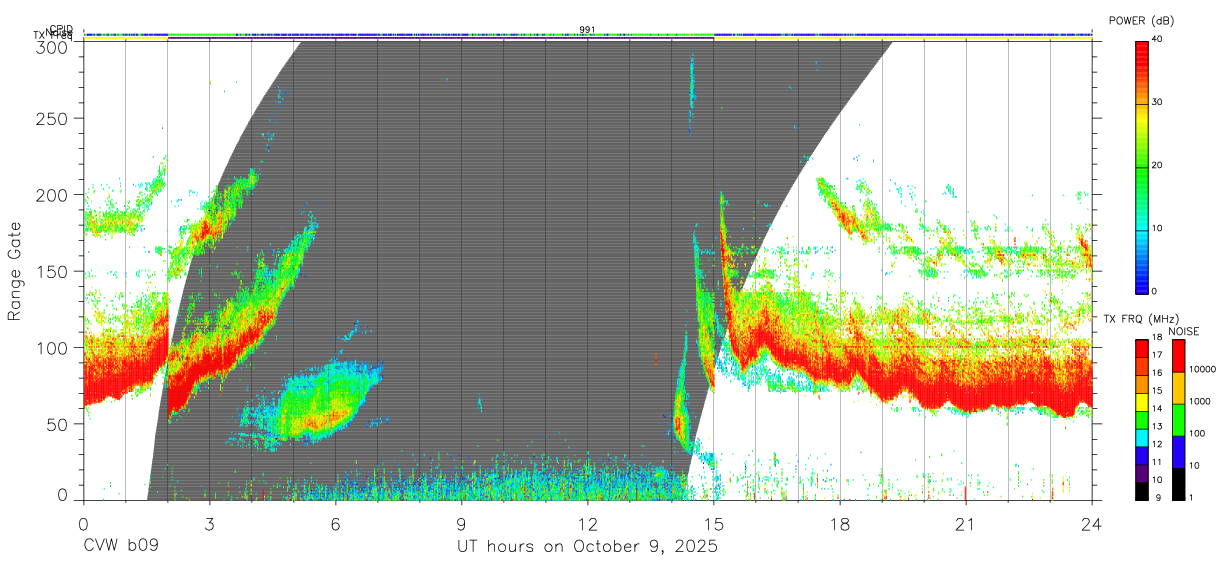Click the 250 tick on Range Gate axis
This screenshot has height=567, width=1228.
(x=52, y=118)
